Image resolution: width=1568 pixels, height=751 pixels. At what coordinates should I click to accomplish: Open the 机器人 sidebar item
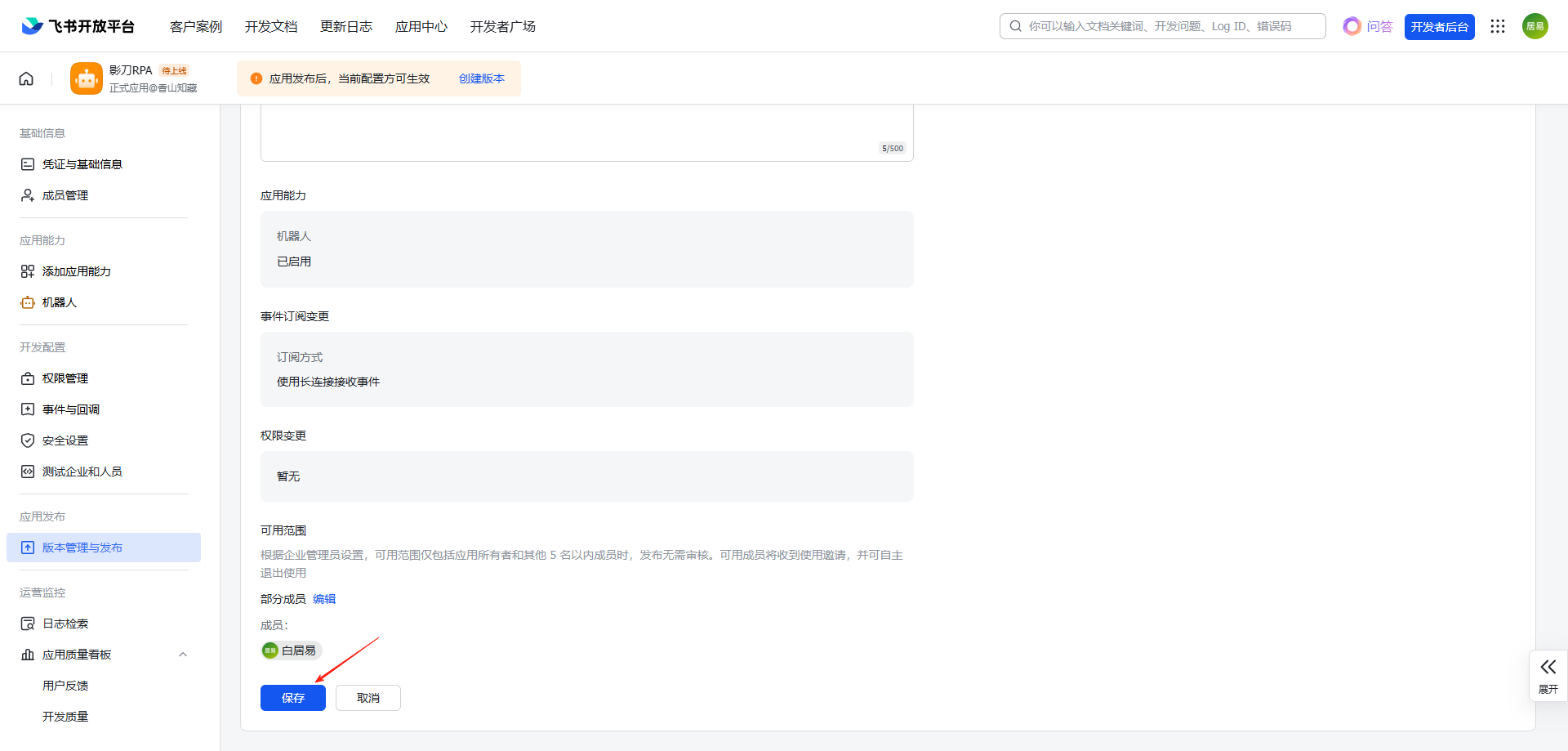pos(59,302)
